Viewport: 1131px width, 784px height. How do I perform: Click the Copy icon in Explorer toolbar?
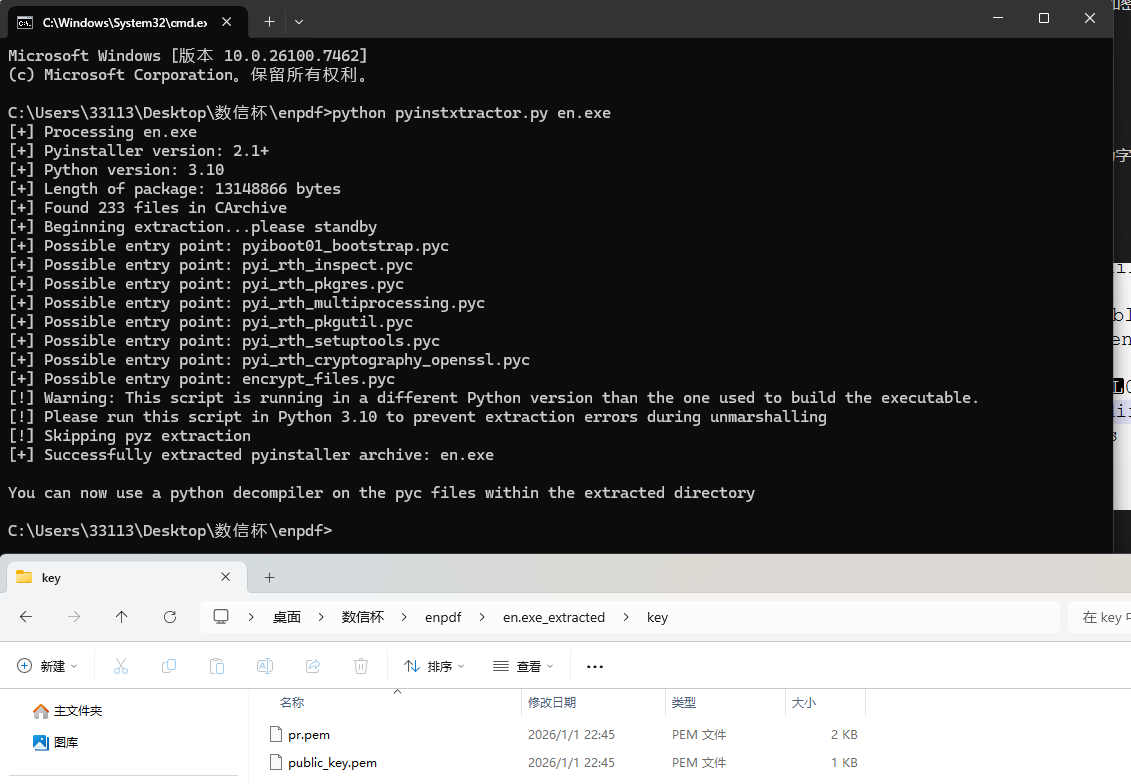(x=169, y=666)
